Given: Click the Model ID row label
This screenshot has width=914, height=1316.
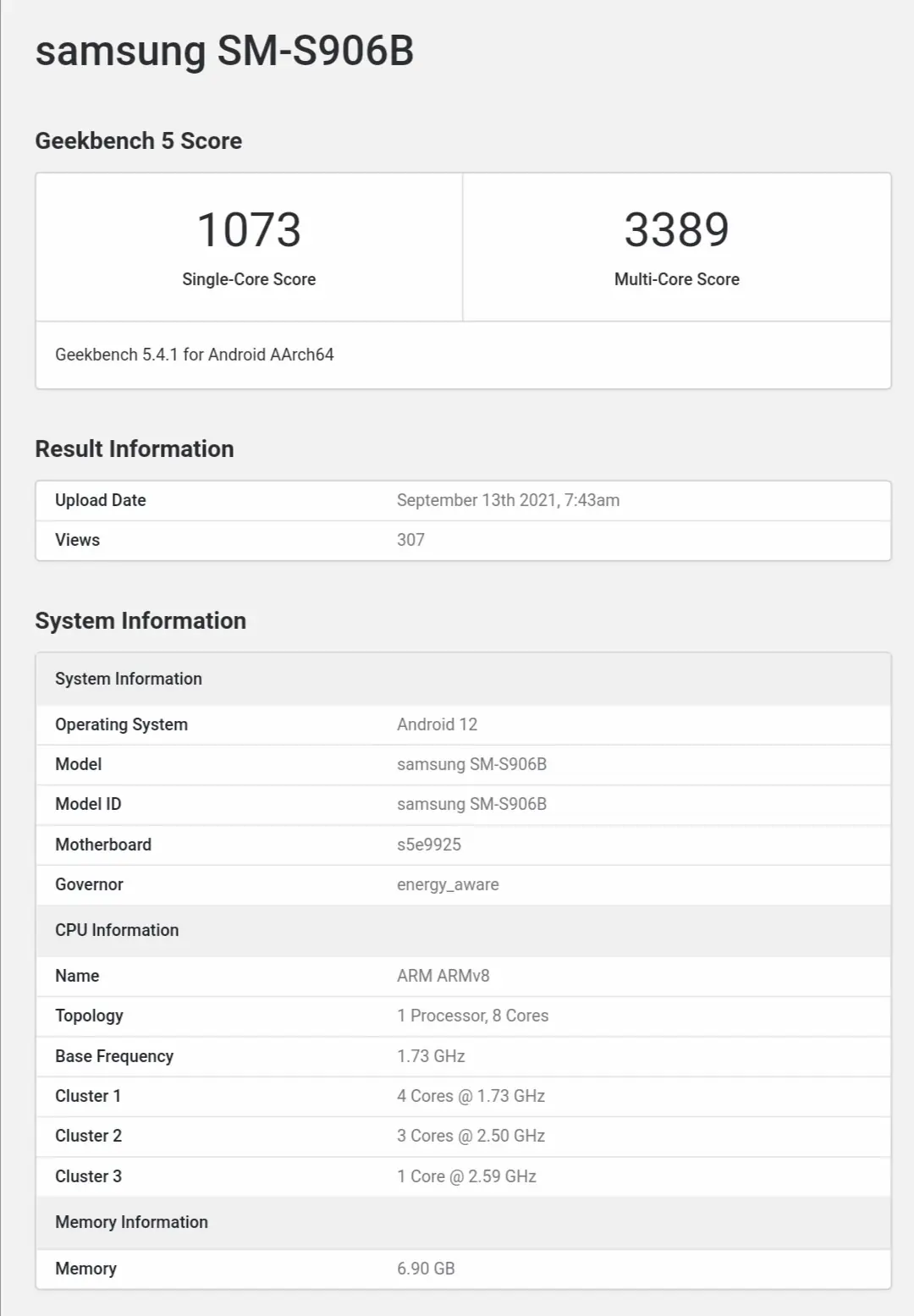Looking at the screenshot, I should click(x=88, y=804).
